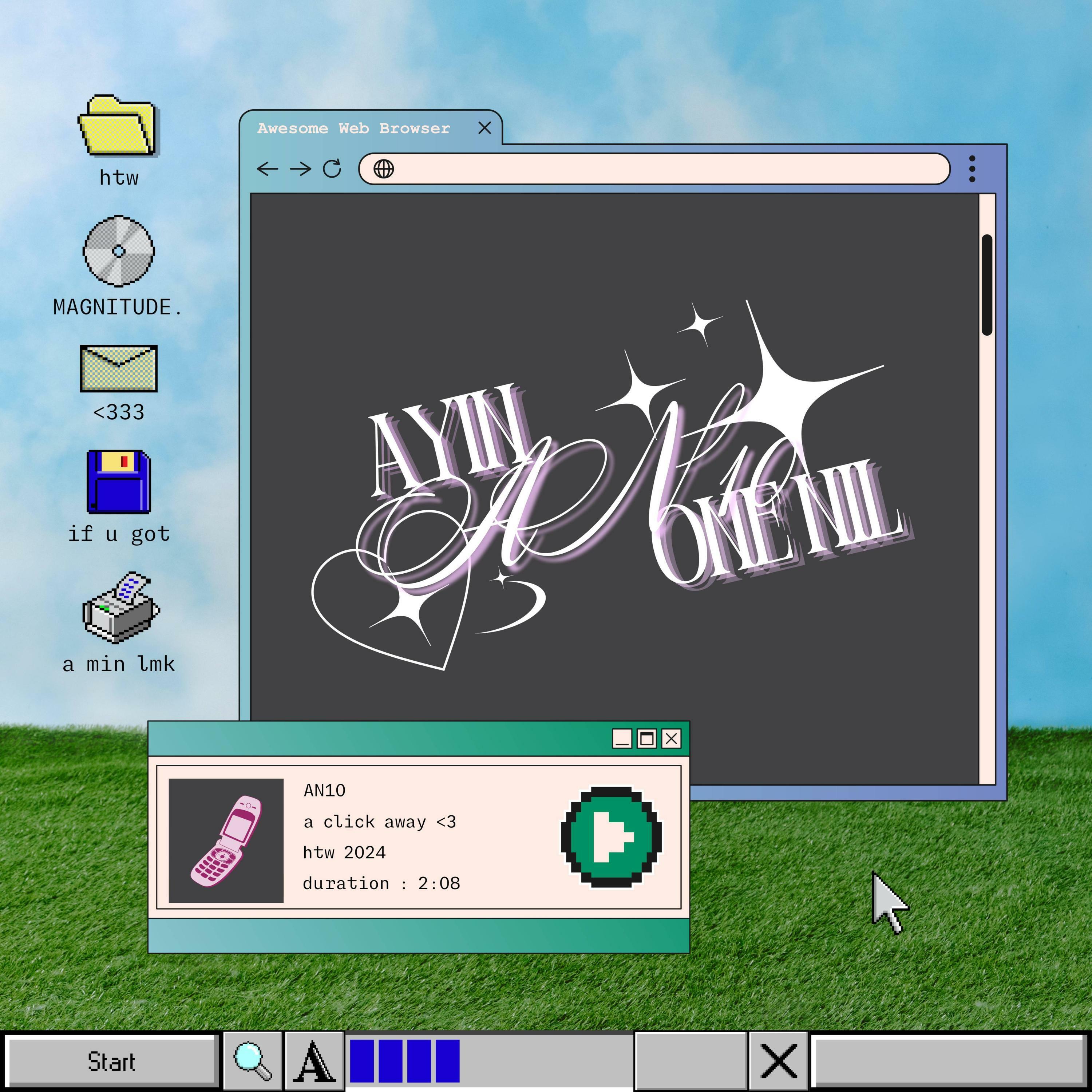
Task: Click the browser address bar field
Action: tap(667, 169)
